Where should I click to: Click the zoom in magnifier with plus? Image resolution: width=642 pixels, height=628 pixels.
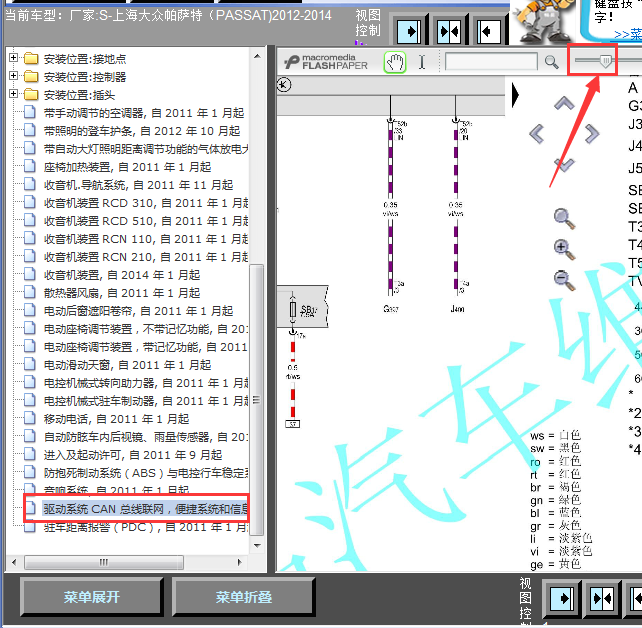(x=564, y=249)
